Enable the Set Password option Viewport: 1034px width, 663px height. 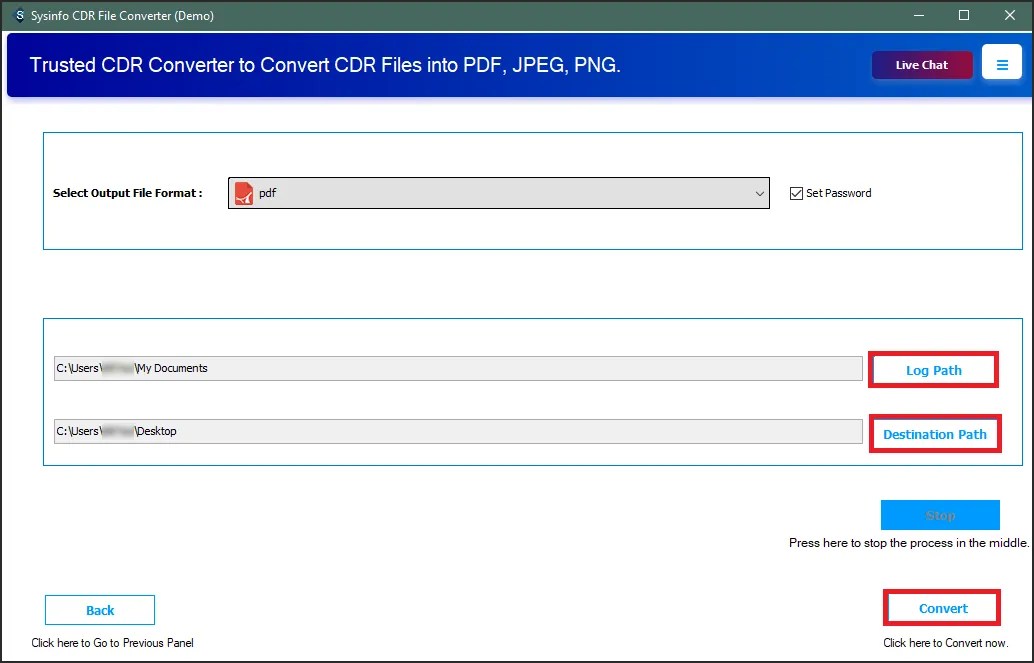pos(796,193)
